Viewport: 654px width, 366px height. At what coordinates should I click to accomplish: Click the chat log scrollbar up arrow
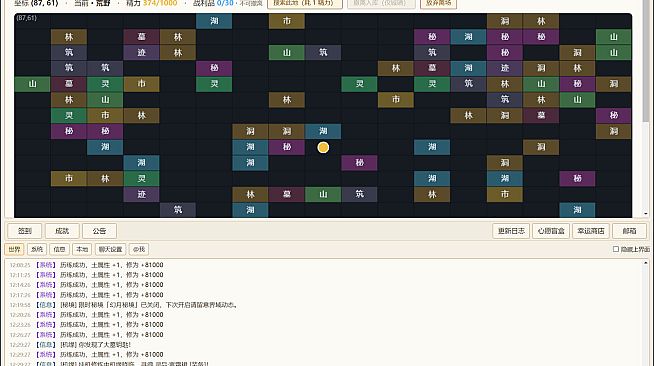coord(645,263)
